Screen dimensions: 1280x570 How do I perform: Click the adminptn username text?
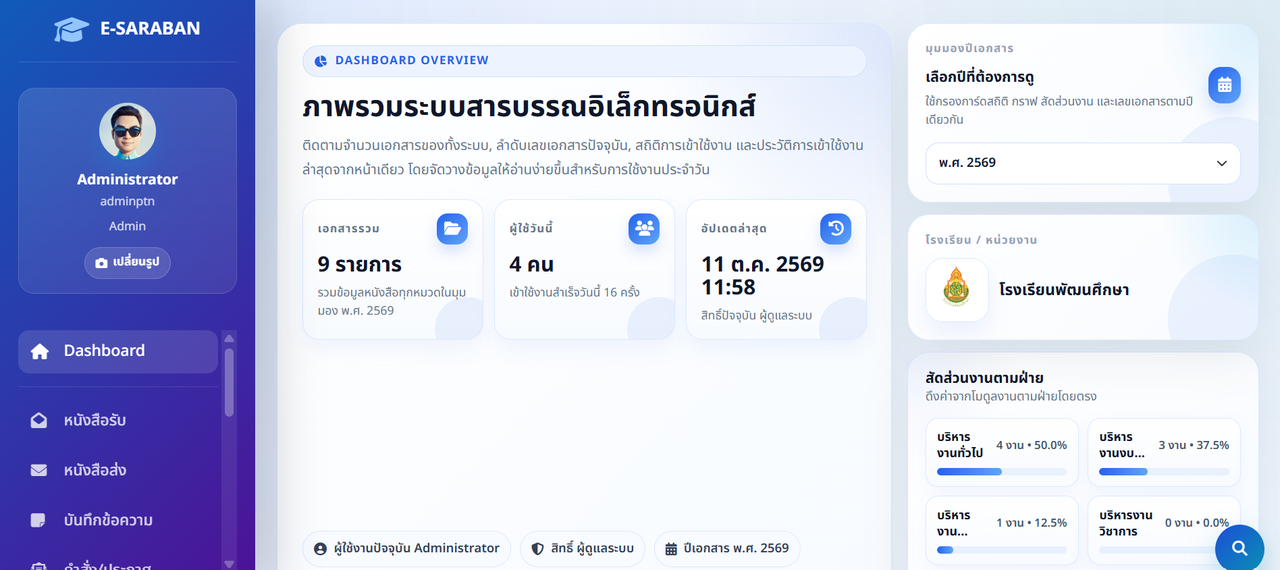click(127, 203)
